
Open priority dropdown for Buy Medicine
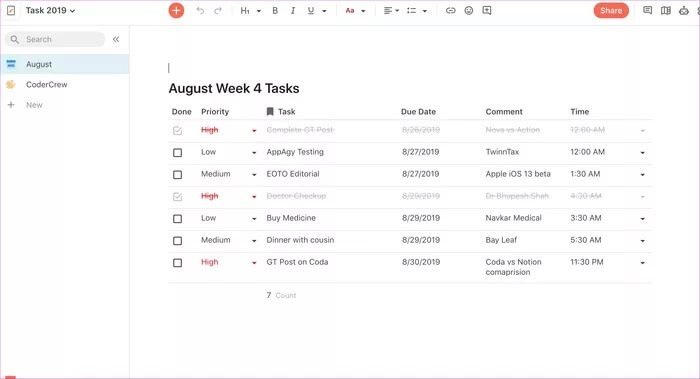coord(254,219)
